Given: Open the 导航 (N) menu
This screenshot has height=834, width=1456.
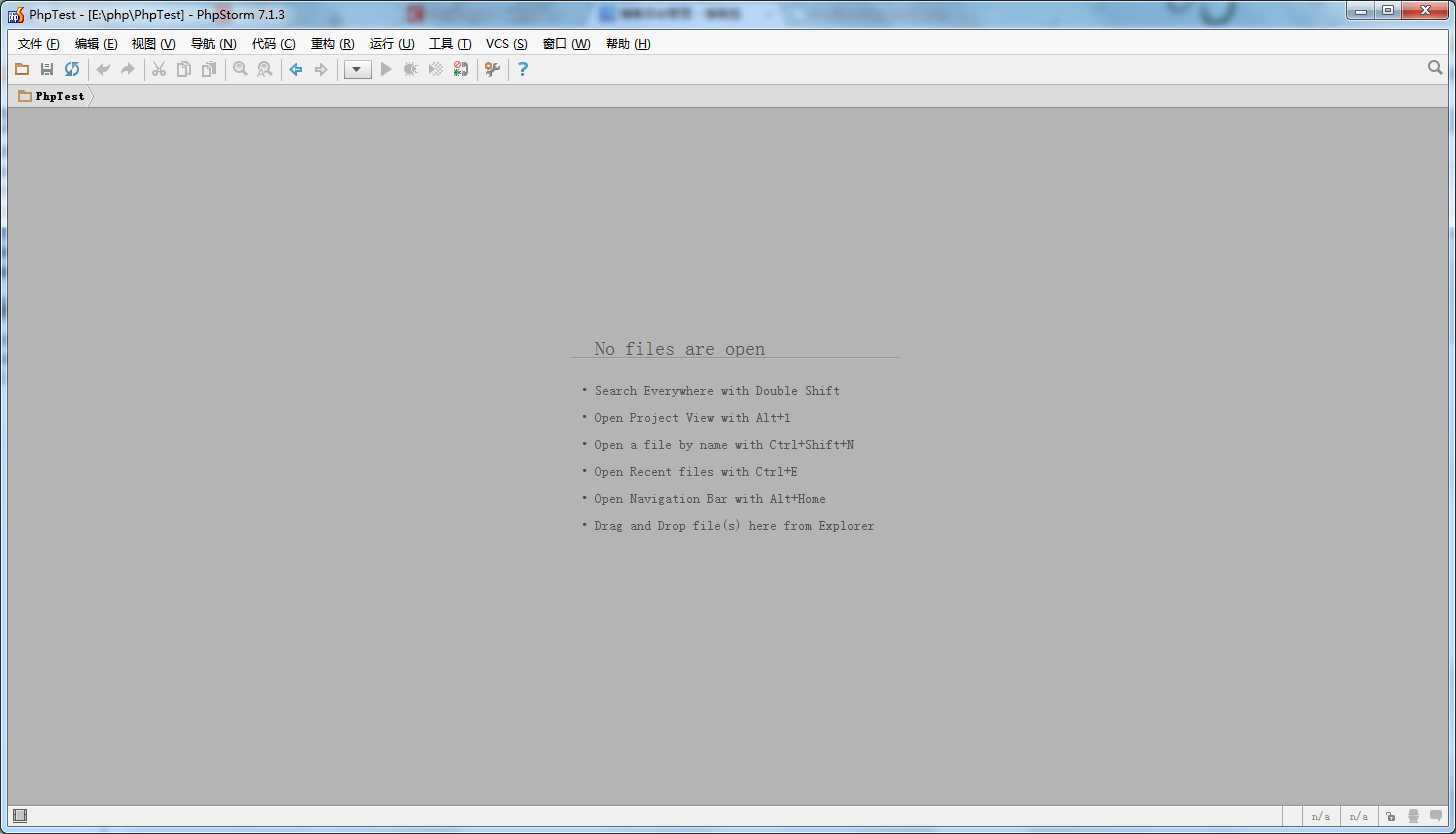Looking at the screenshot, I should click(x=213, y=44).
